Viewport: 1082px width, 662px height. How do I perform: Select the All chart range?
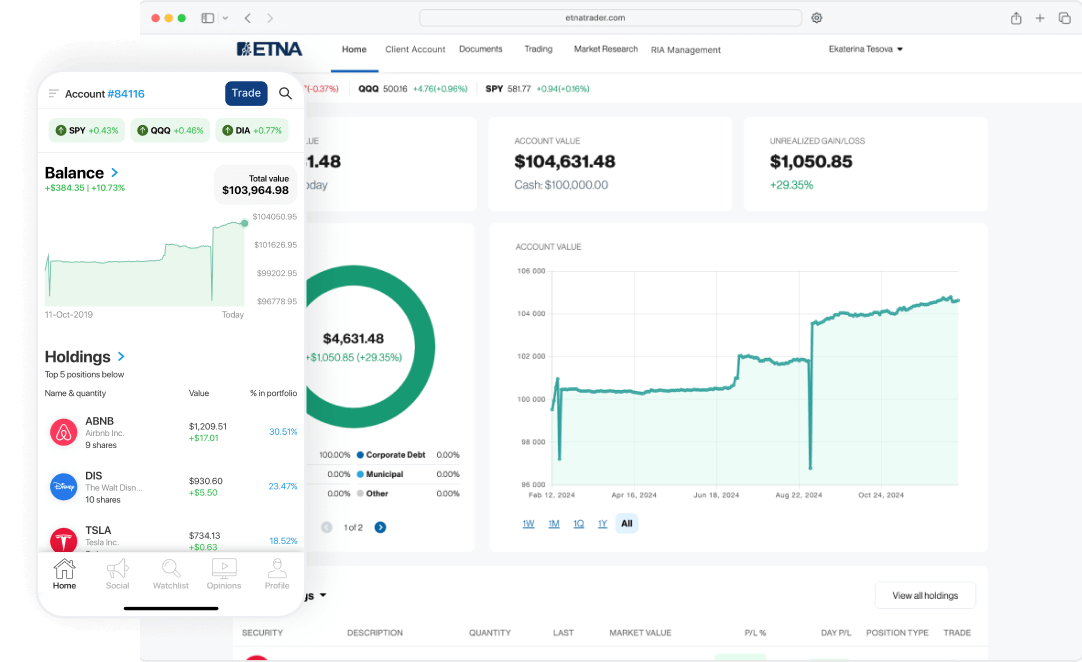click(x=627, y=524)
